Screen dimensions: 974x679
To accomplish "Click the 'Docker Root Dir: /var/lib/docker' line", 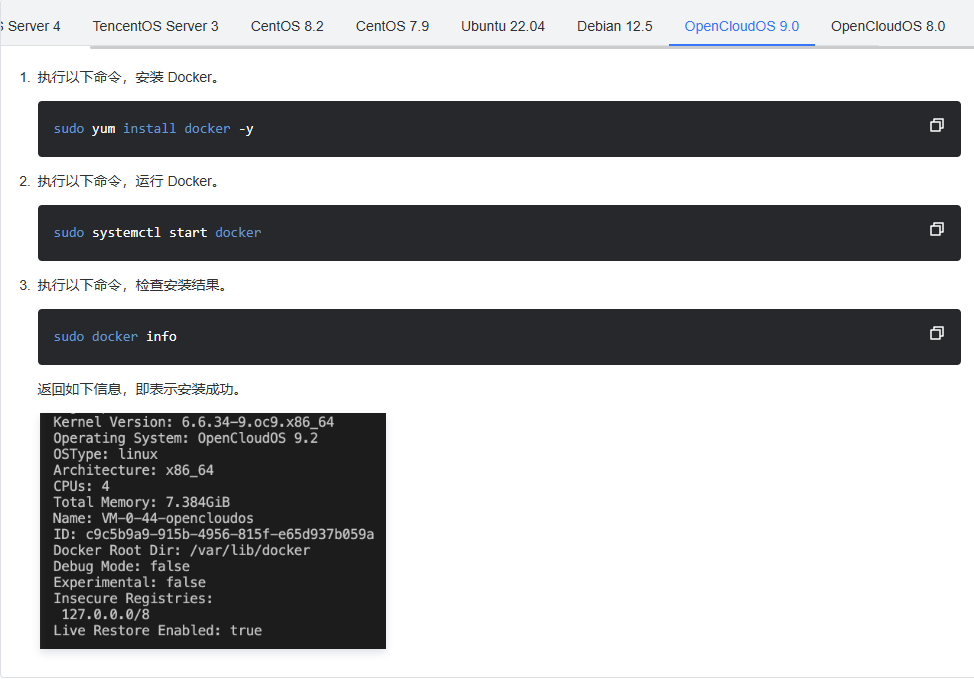I will (181, 551).
